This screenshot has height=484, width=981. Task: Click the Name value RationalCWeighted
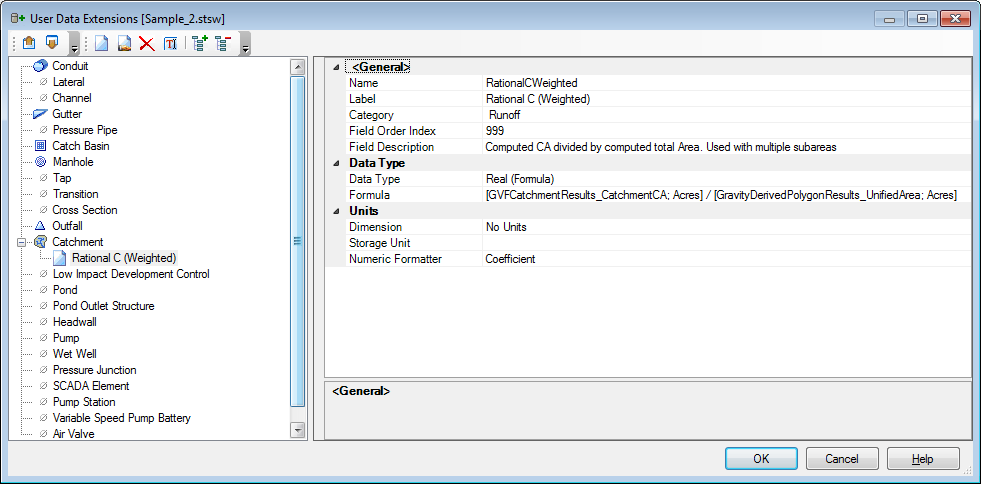pyautogui.click(x=726, y=83)
